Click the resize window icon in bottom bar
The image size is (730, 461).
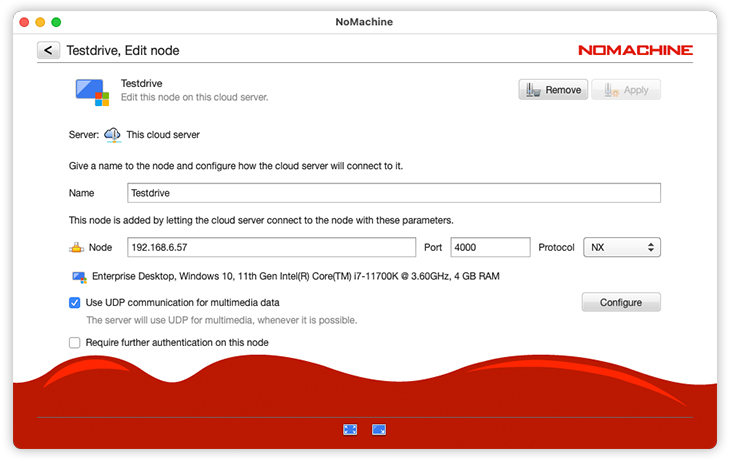click(x=379, y=429)
